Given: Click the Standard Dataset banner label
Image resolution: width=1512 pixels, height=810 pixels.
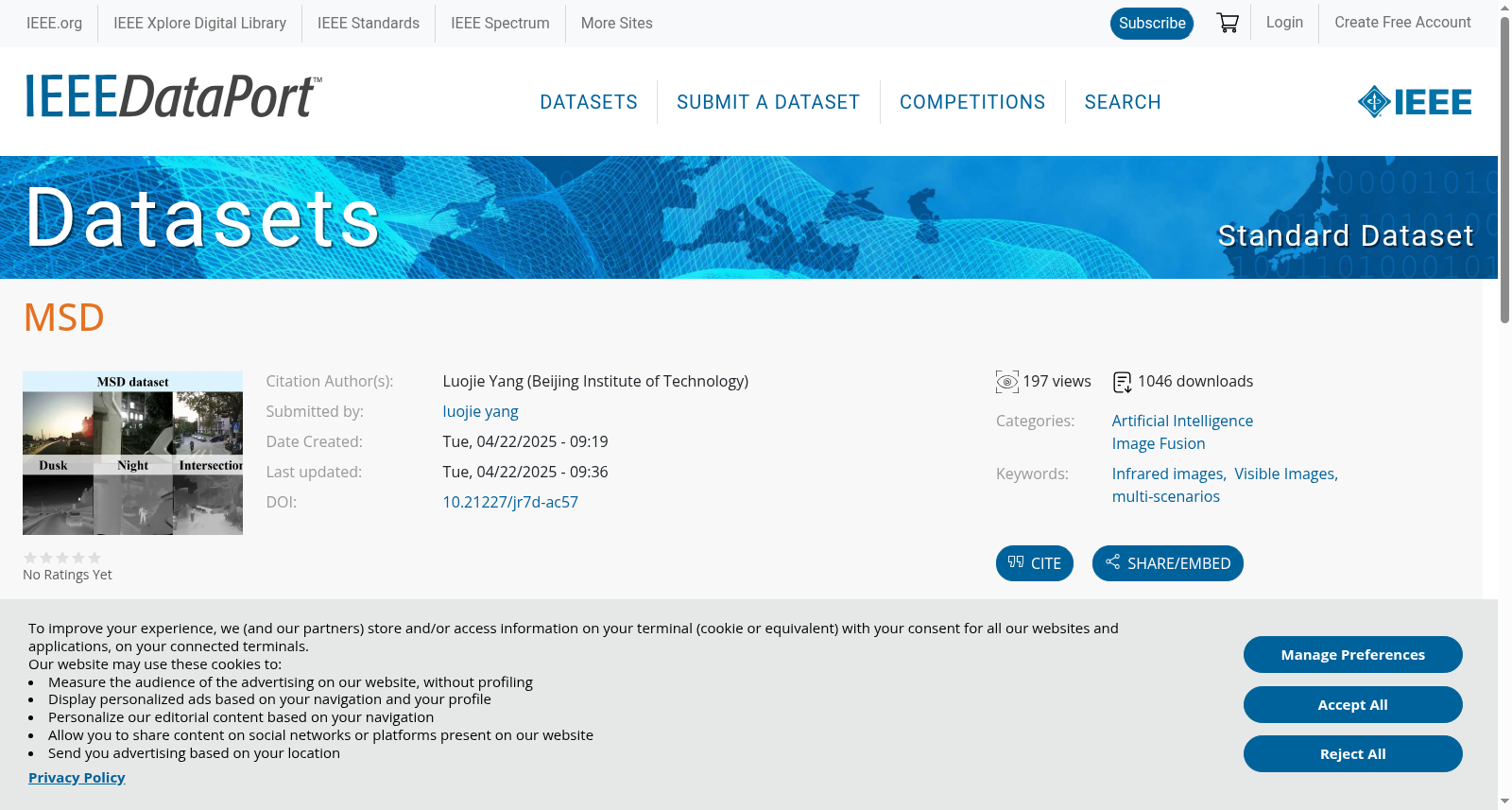Looking at the screenshot, I should point(1346,235).
